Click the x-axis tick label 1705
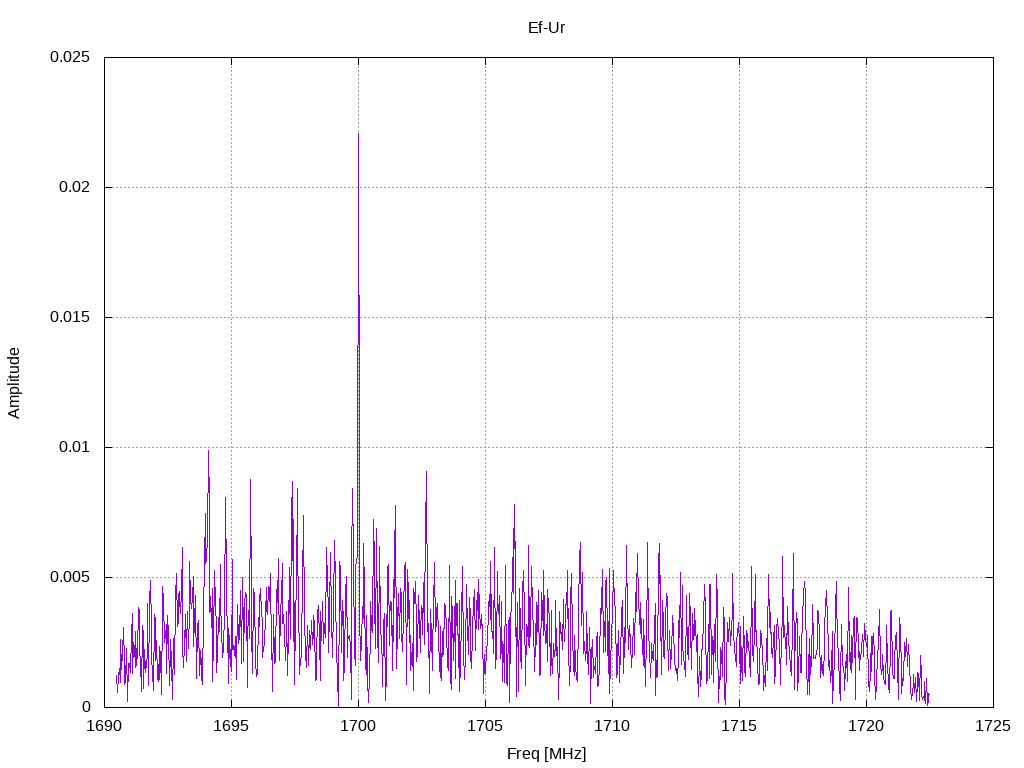The width and height of the screenshot is (1024, 768). pos(485,726)
